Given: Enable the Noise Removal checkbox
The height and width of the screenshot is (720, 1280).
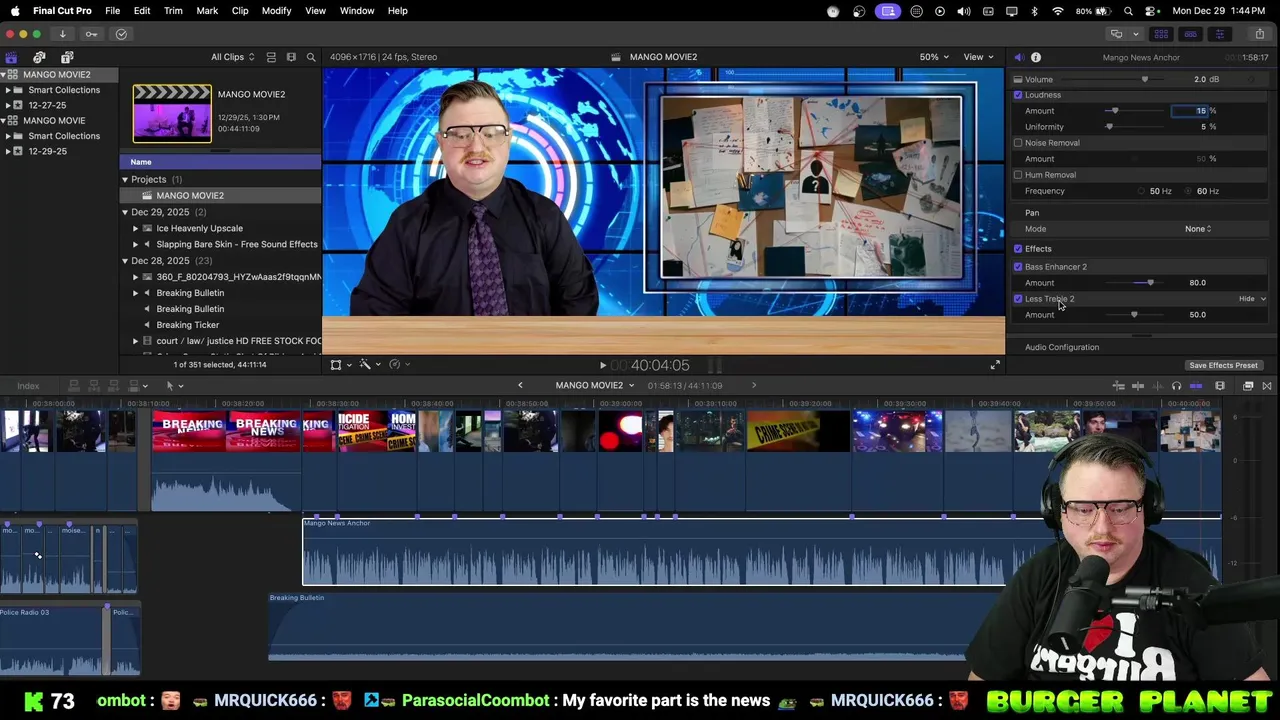Looking at the screenshot, I should (1018, 143).
